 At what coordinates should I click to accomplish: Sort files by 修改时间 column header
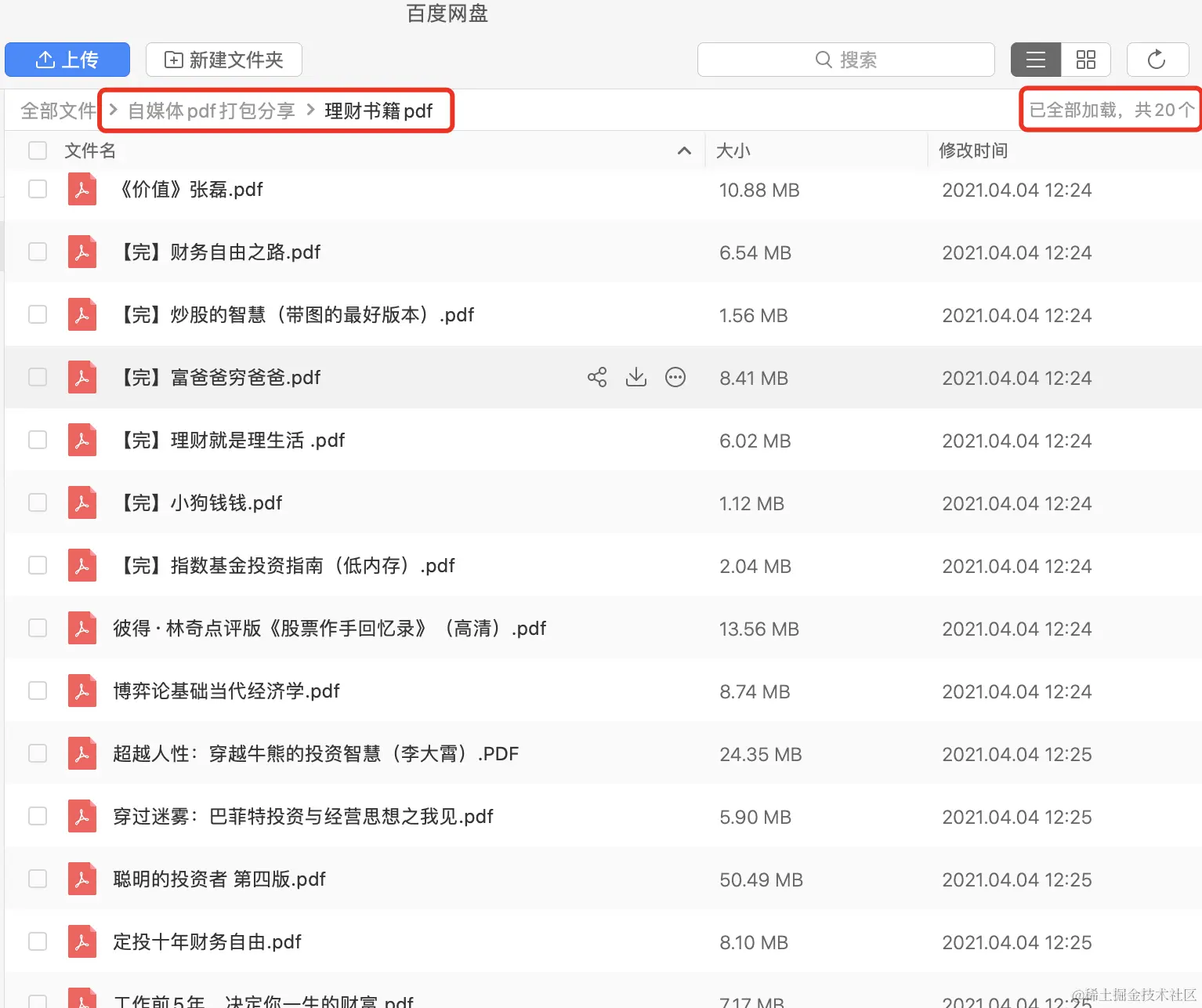(973, 150)
